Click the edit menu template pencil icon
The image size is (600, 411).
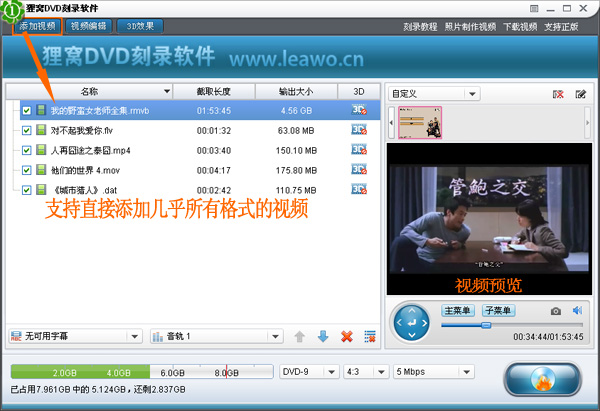point(580,94)
